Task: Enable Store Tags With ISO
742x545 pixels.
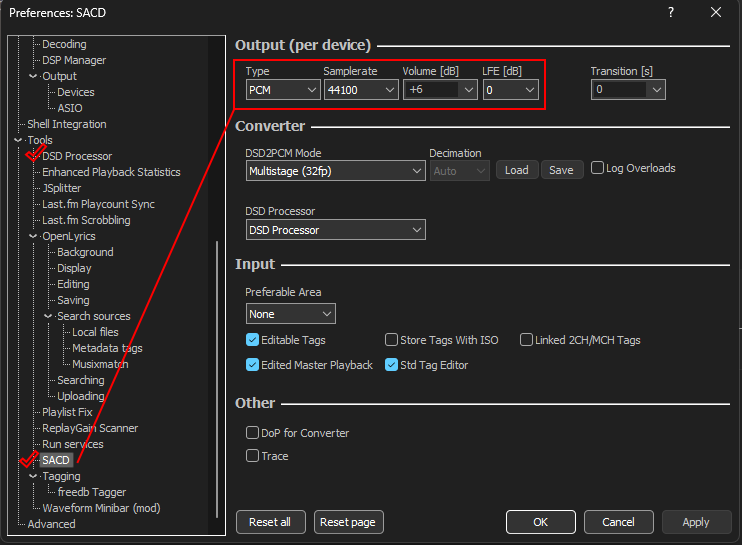Action: 392,340
